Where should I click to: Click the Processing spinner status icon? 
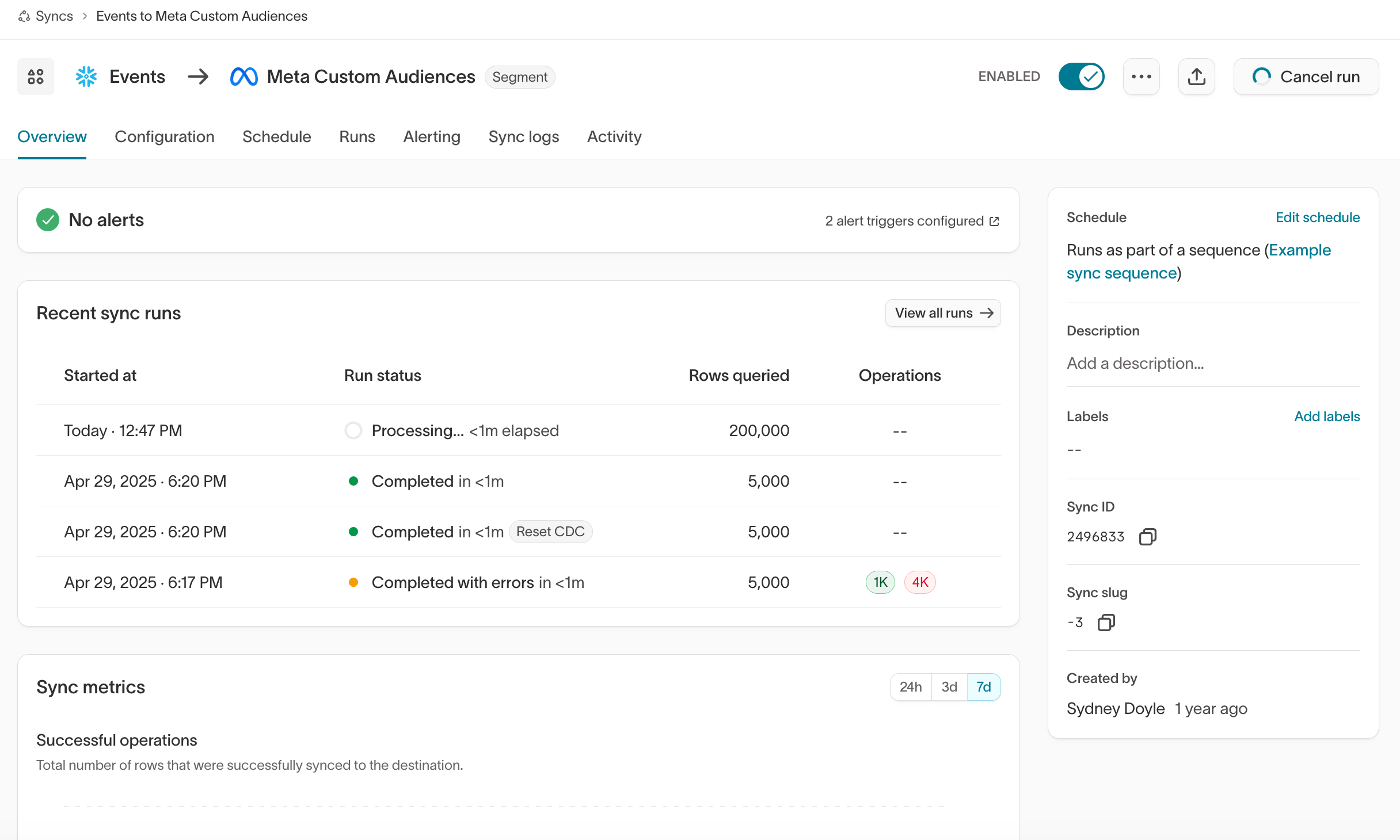353,430
